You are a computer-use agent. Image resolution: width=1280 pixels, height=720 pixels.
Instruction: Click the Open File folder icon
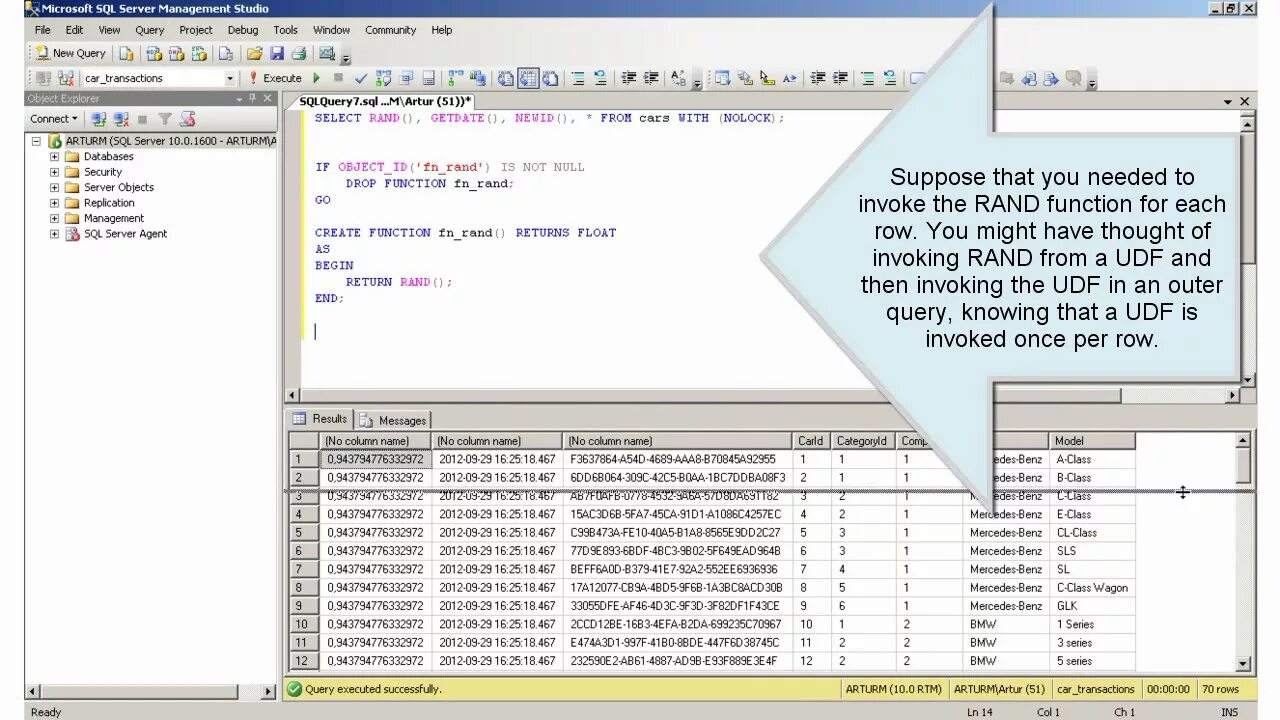[254, 53]
